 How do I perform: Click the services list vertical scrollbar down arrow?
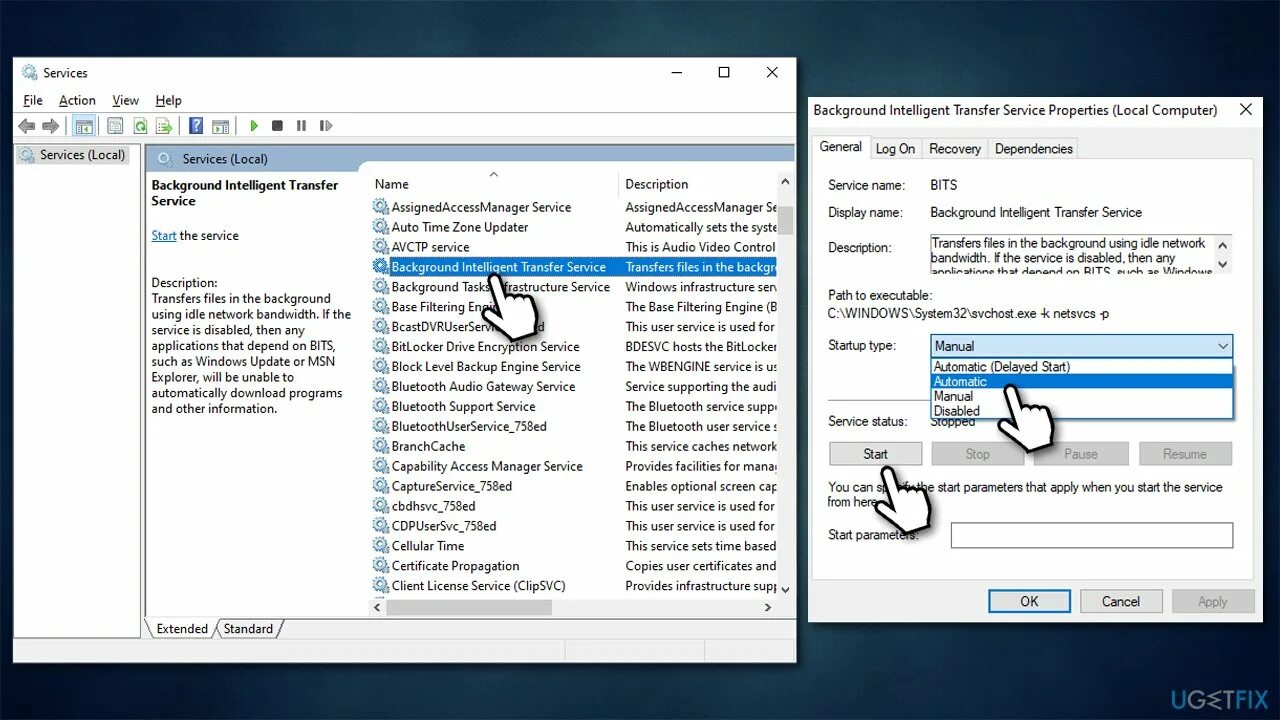(x=785, y=590)
